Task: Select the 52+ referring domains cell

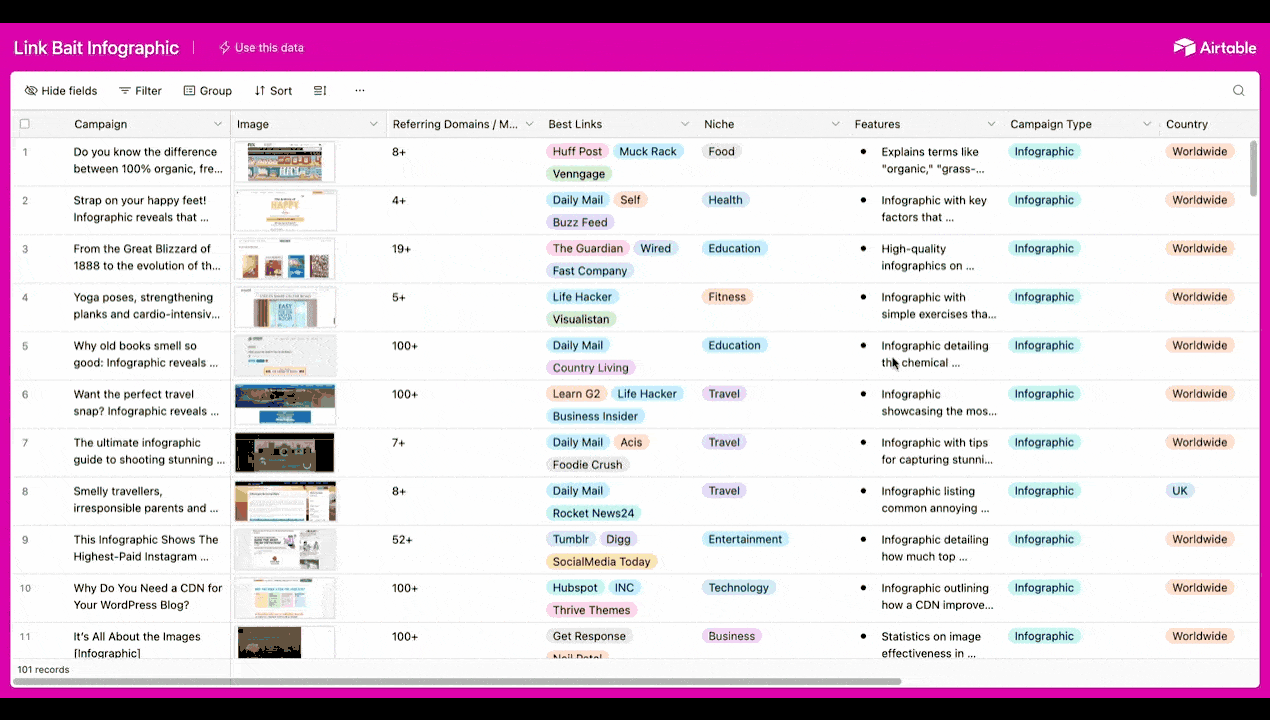Action: click(464, 550)
